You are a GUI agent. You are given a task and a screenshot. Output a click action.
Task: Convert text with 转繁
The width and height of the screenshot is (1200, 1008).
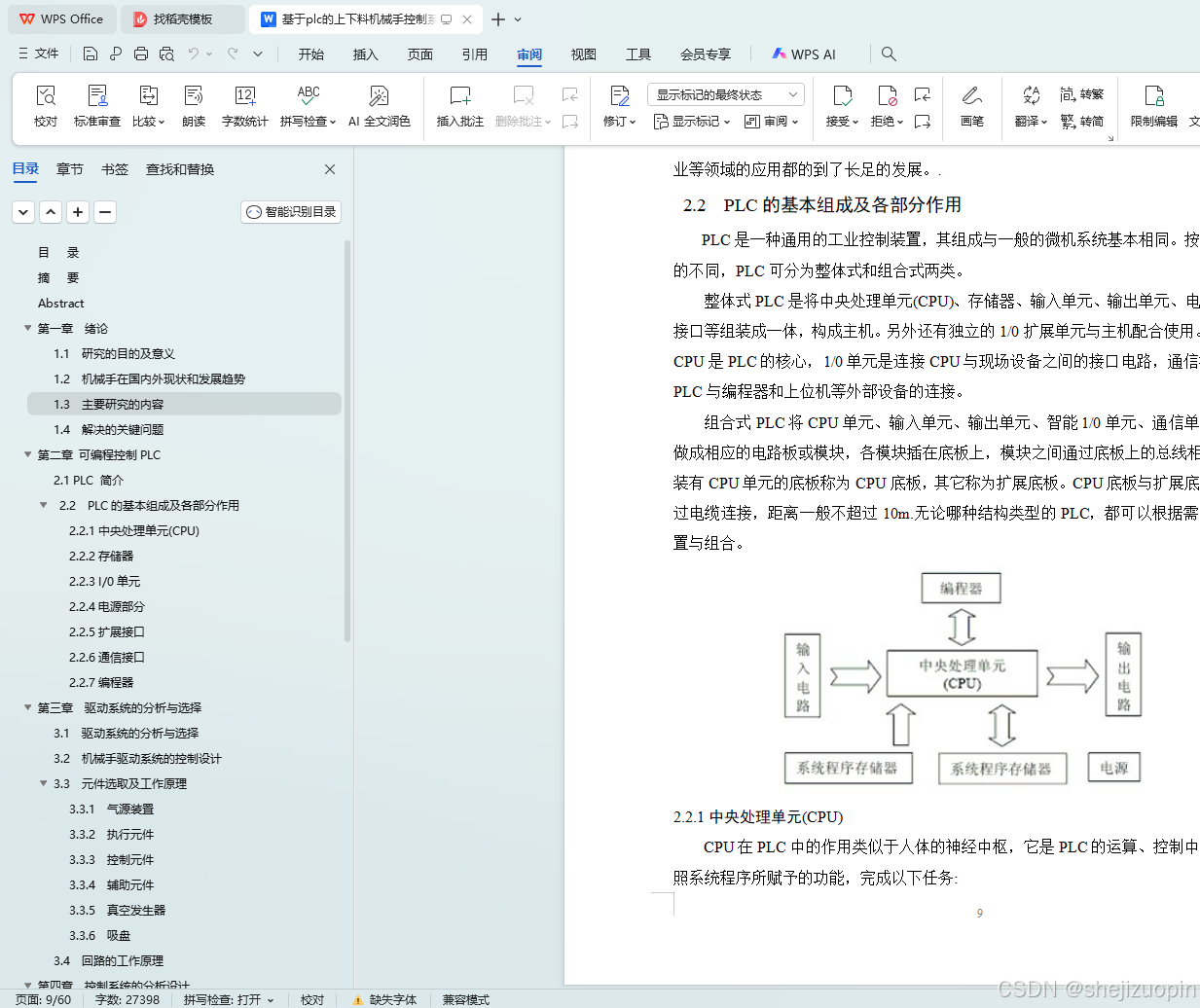pos(1081,94)
